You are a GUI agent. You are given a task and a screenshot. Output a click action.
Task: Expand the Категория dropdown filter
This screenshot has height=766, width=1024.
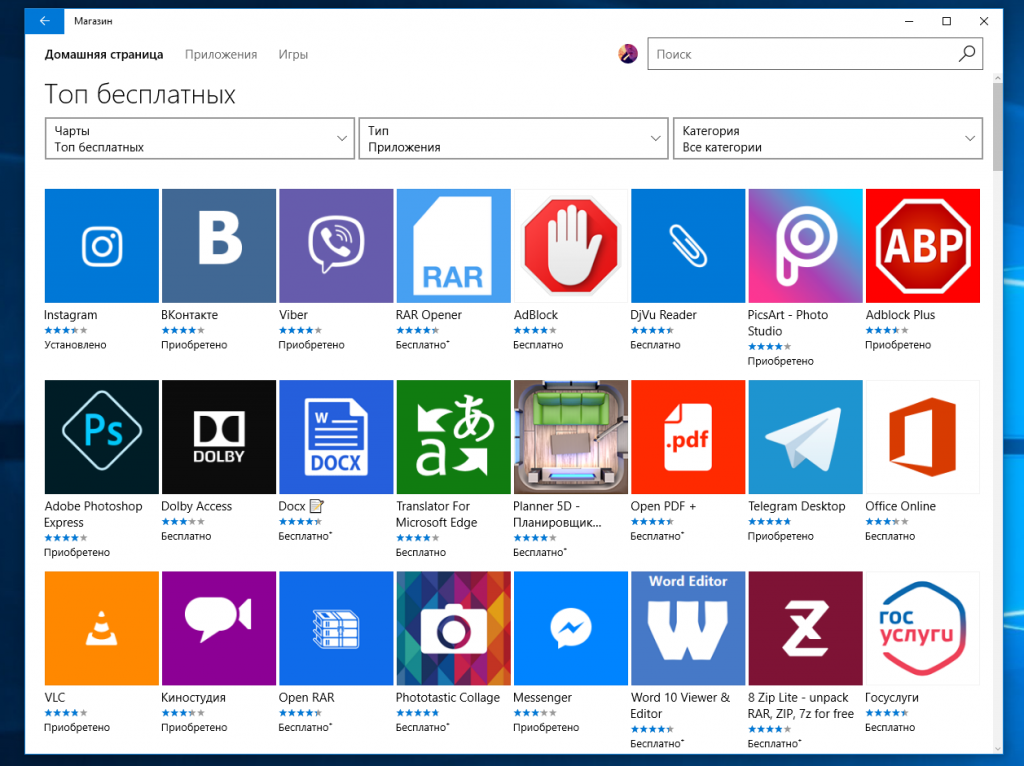tap(827, 139)
